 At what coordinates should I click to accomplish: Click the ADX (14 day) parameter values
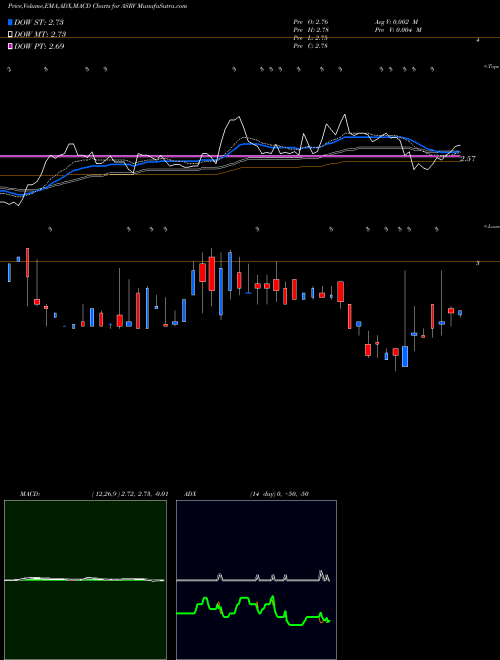tap(279, 494)
